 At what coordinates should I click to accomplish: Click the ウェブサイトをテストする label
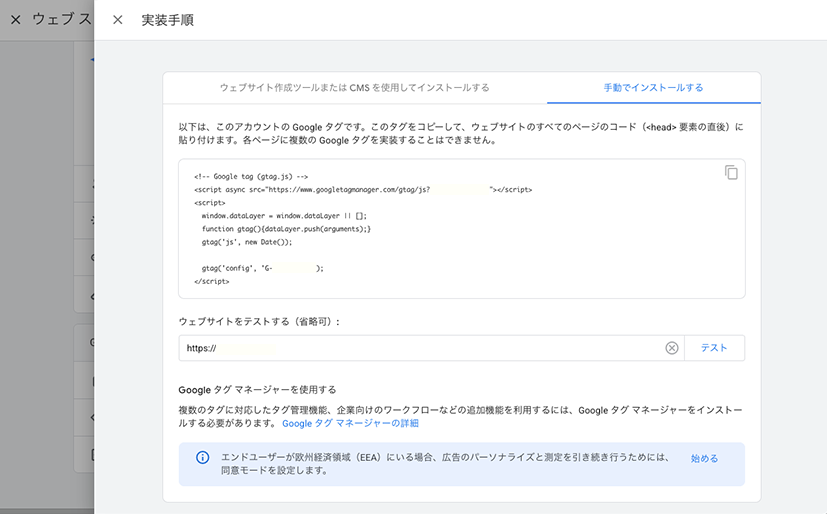tap(259, 322)
